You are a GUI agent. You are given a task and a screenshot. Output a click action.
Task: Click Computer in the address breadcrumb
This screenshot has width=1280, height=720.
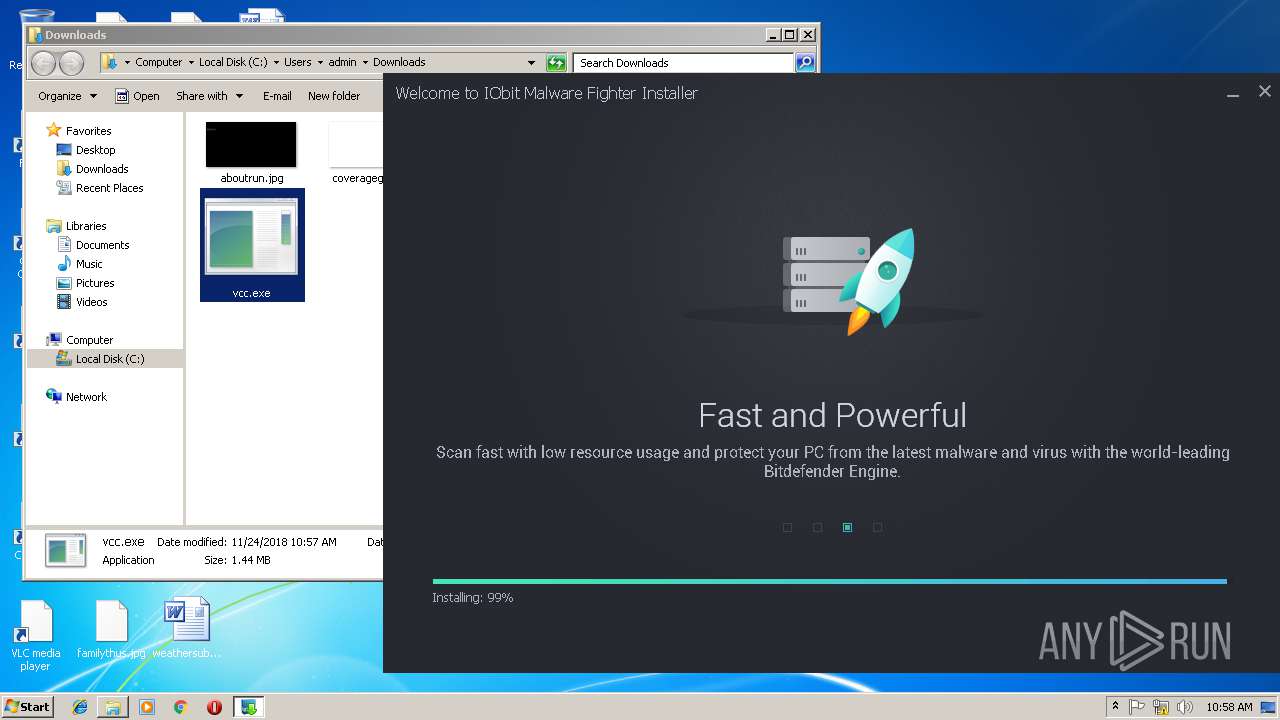click(159, 62)
